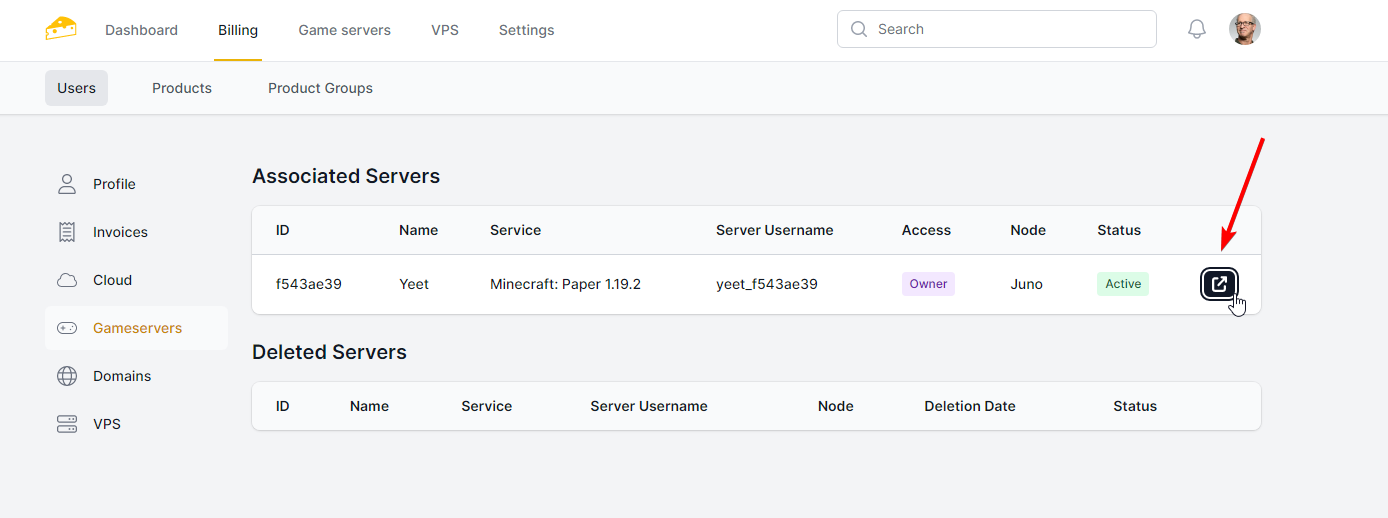Focus the Search input field
This screenshot has height=518, width=1388.
tap(1010, 29)
